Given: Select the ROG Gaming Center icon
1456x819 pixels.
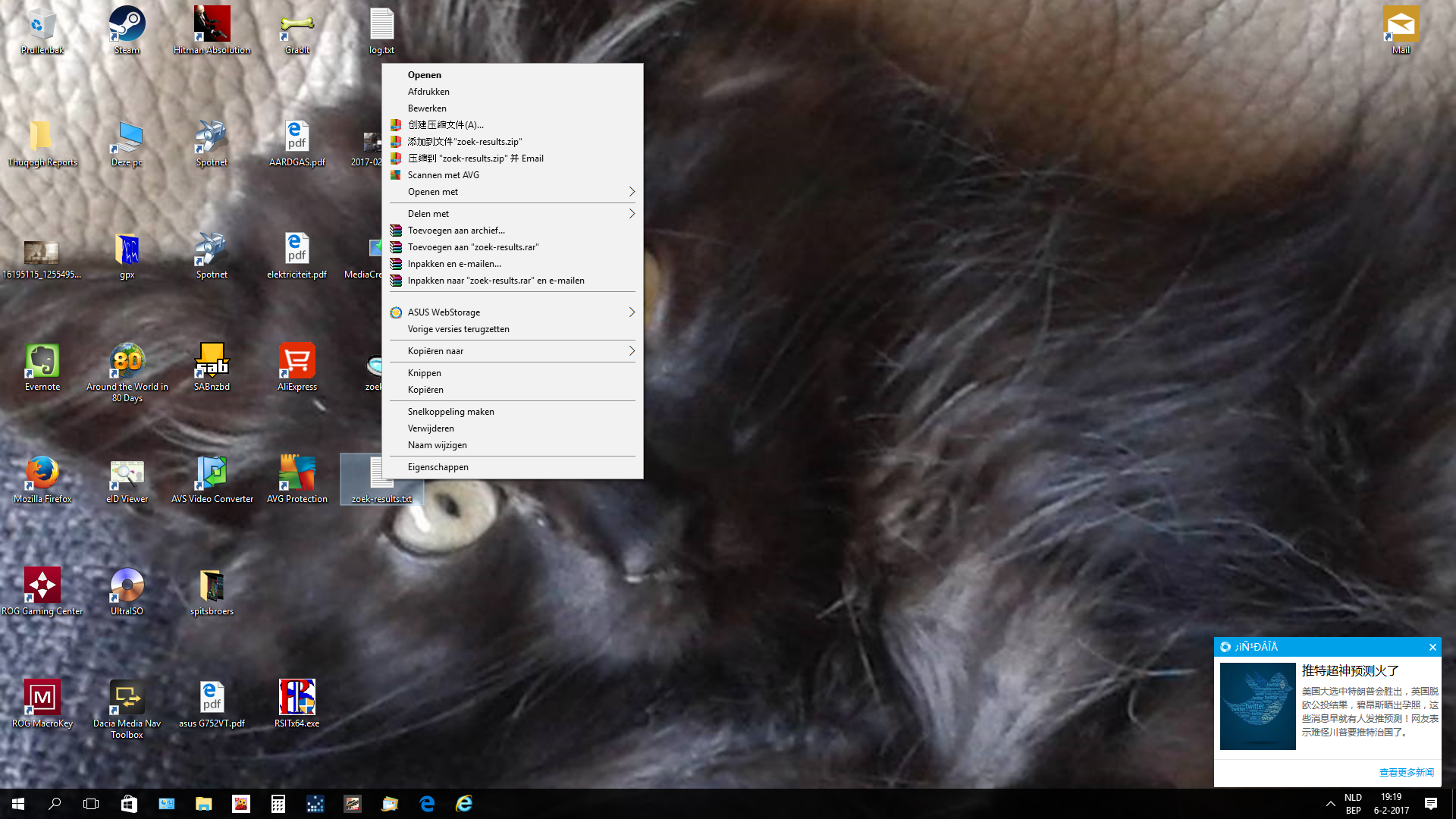Looking at the screenshot, I should [42, 586].
